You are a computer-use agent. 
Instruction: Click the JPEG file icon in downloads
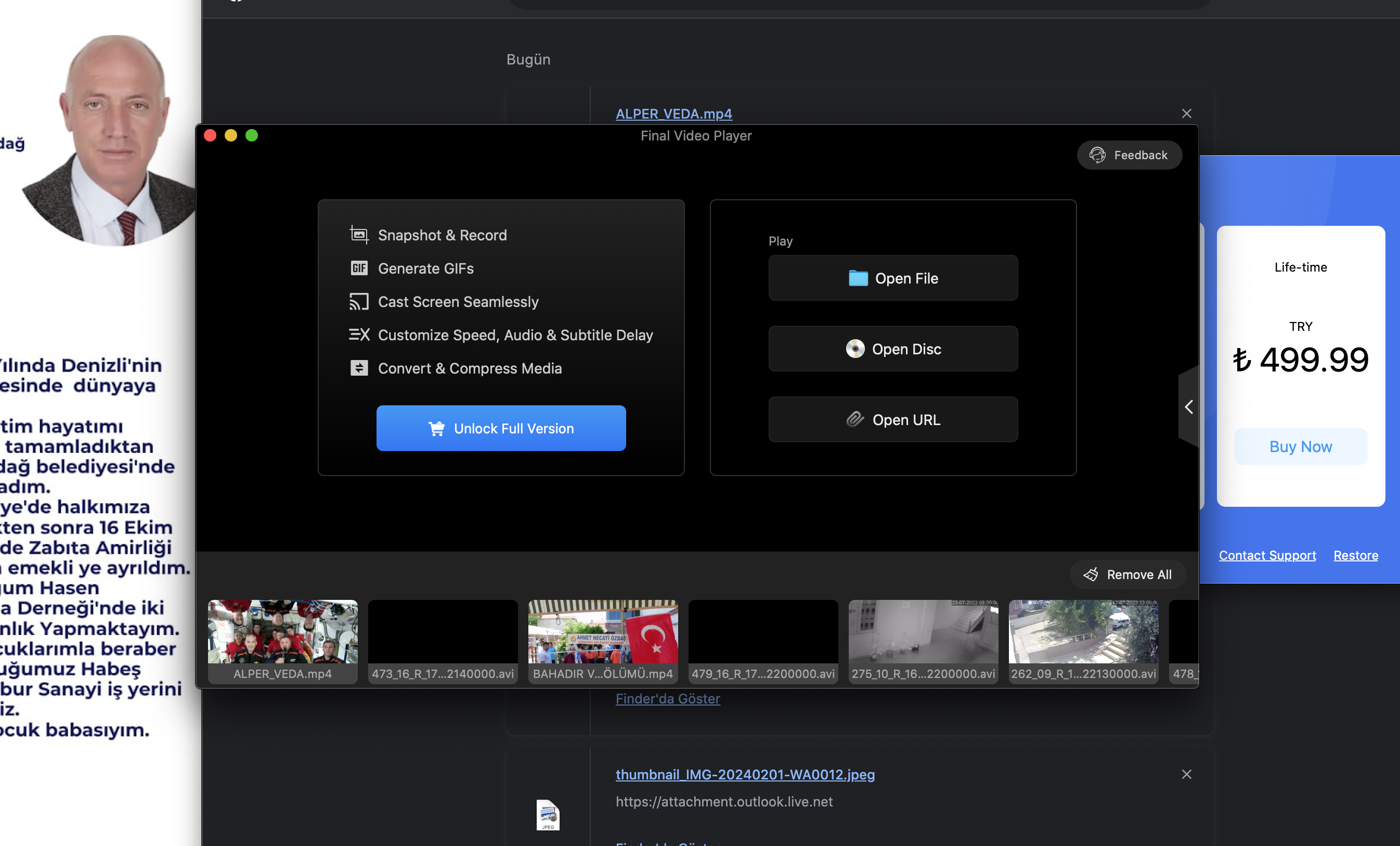[x=548, y=815]
